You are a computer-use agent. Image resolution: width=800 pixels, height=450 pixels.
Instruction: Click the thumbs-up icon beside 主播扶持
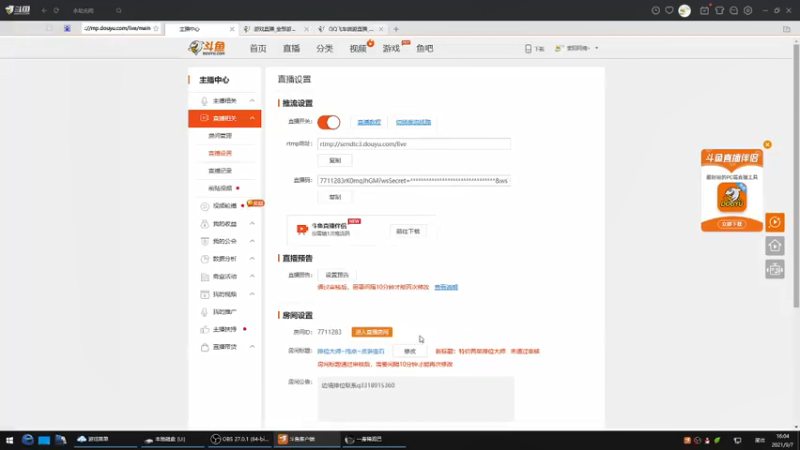point(205,329)
